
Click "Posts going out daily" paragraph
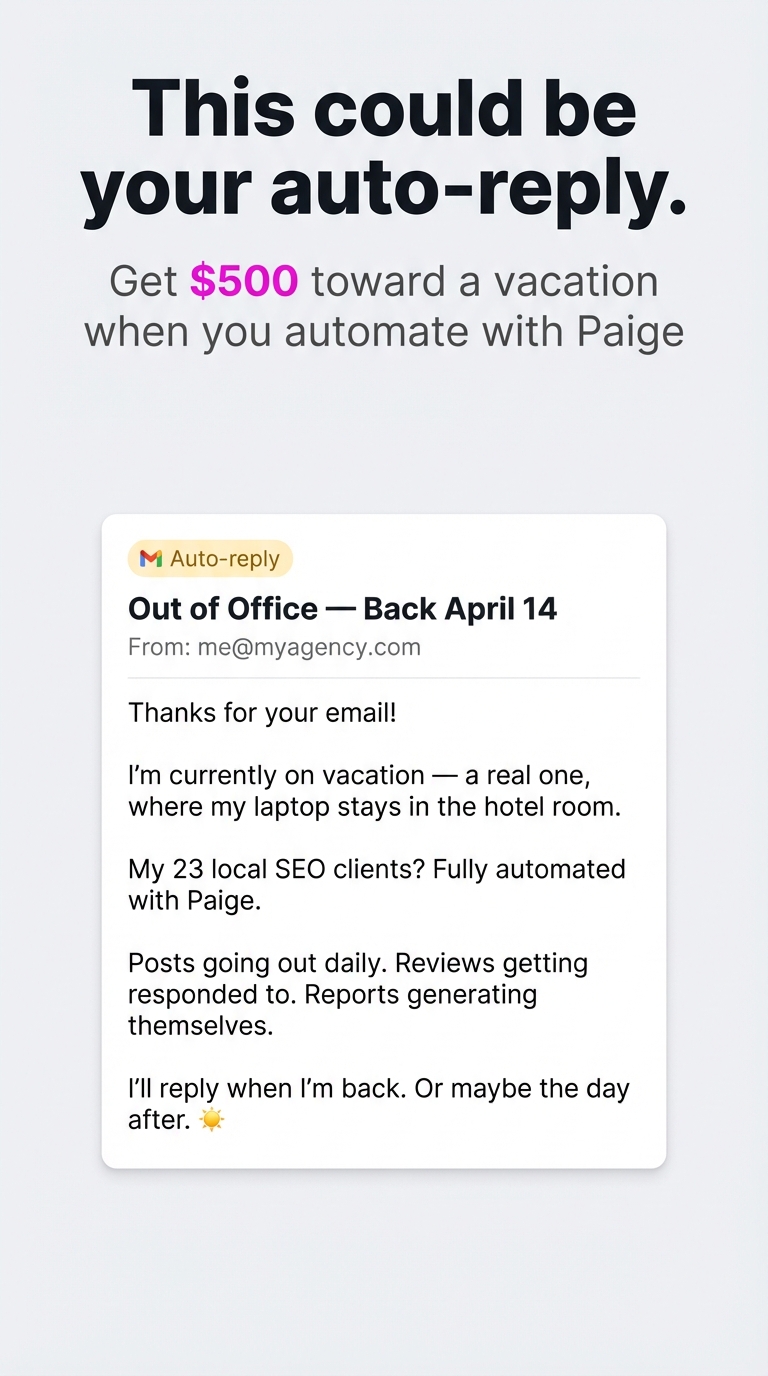point(358,994)
